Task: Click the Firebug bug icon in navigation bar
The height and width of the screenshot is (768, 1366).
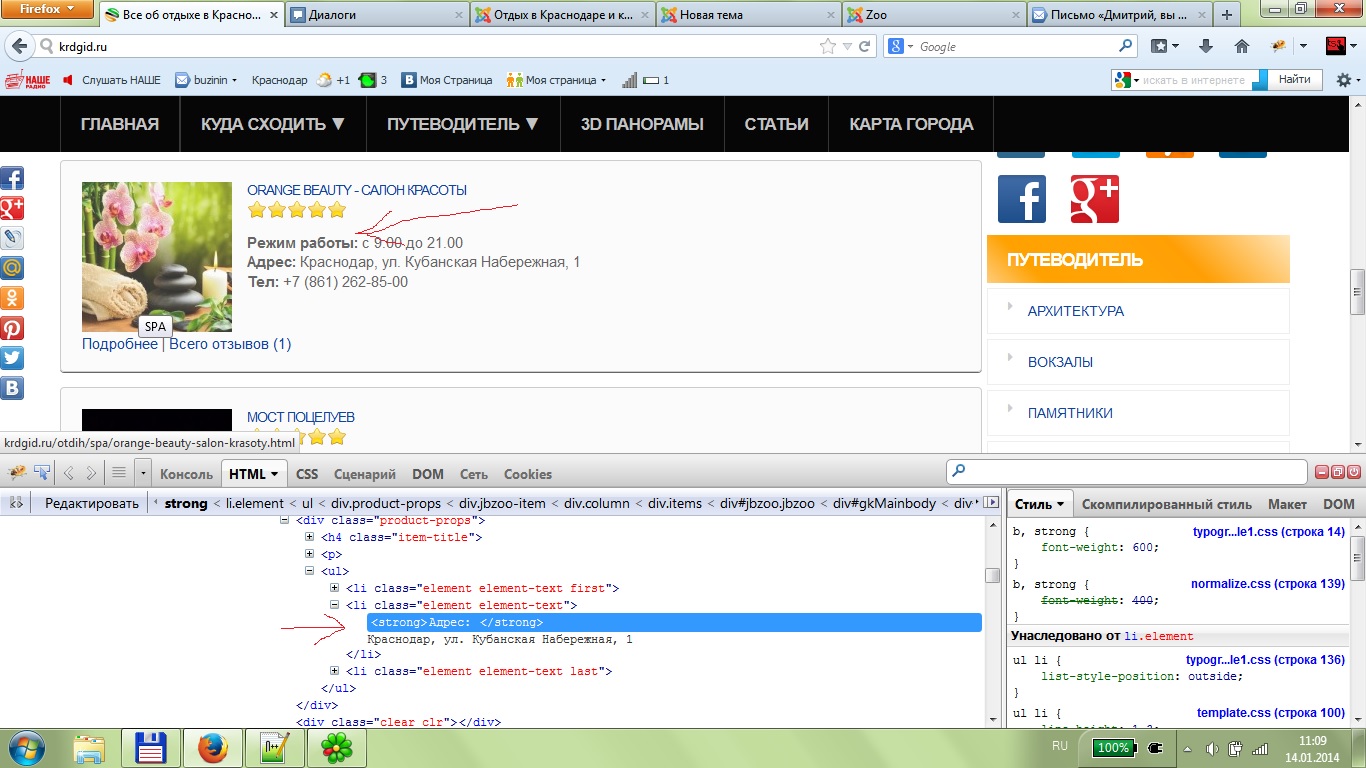Action: [x=1277, y=46]
